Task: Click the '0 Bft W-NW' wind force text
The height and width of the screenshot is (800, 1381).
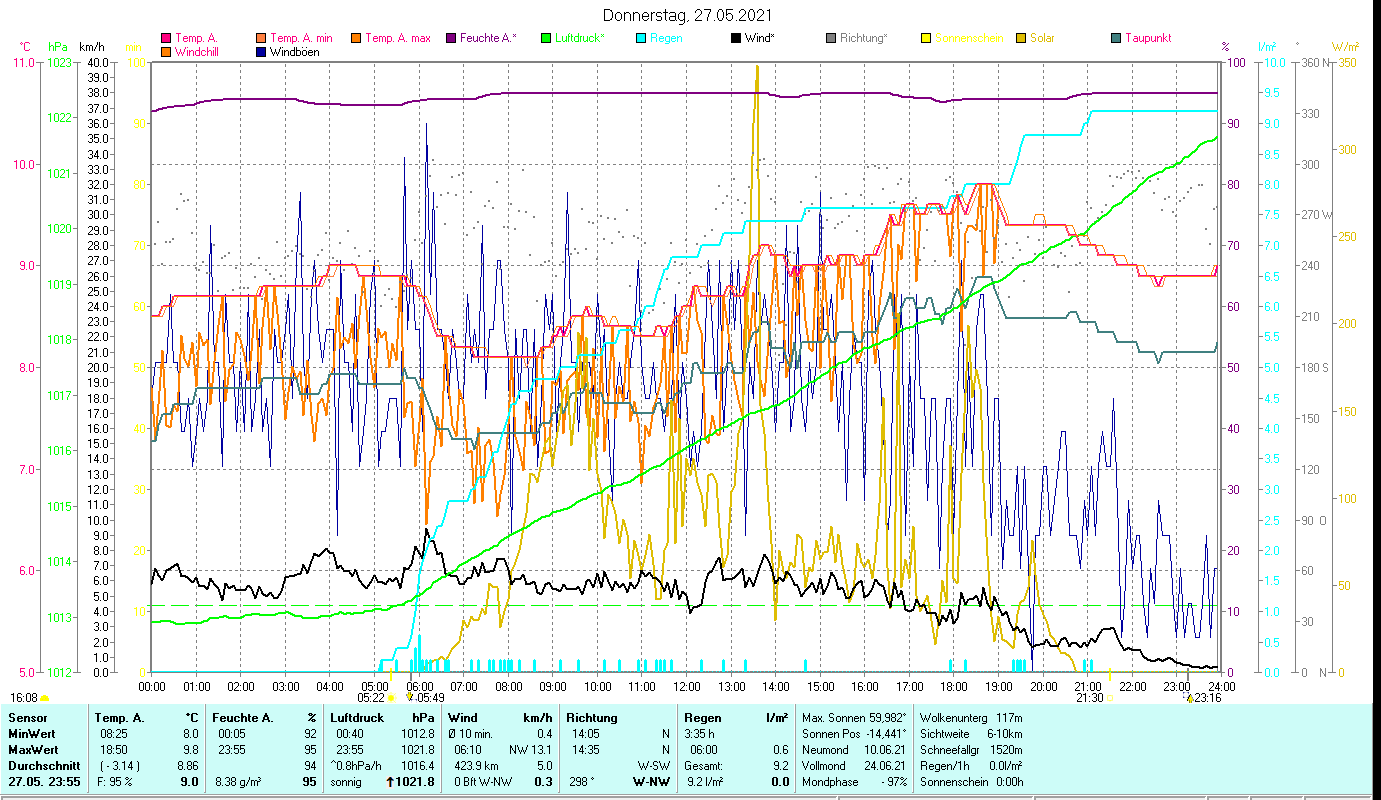Action: [483, 782]
